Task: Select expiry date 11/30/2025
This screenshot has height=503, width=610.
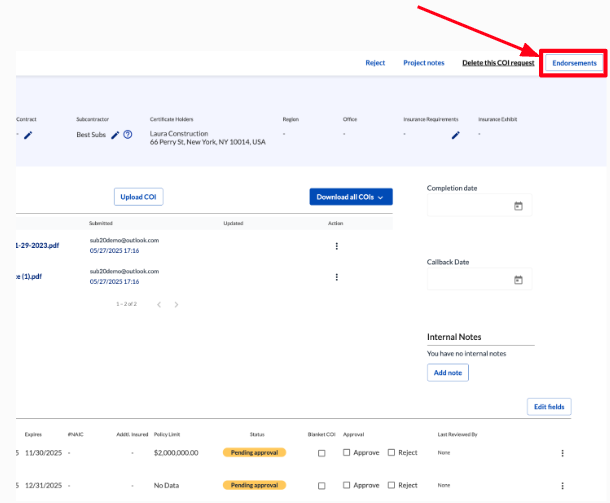Action: (44, 453)
